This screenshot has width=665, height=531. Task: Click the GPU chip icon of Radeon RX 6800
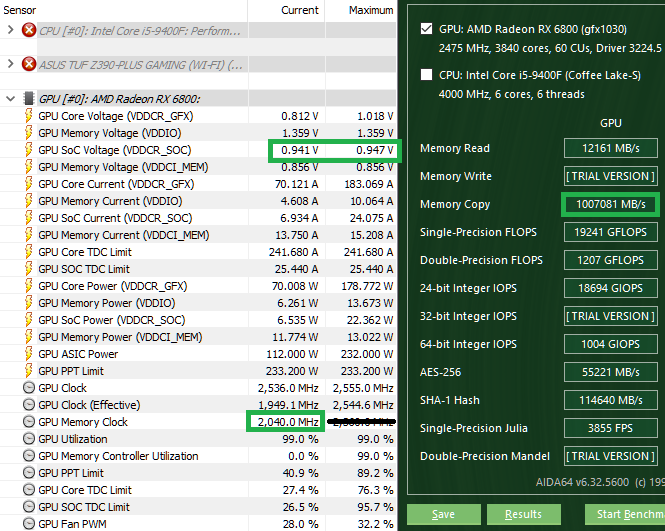[x=29, y=98]
